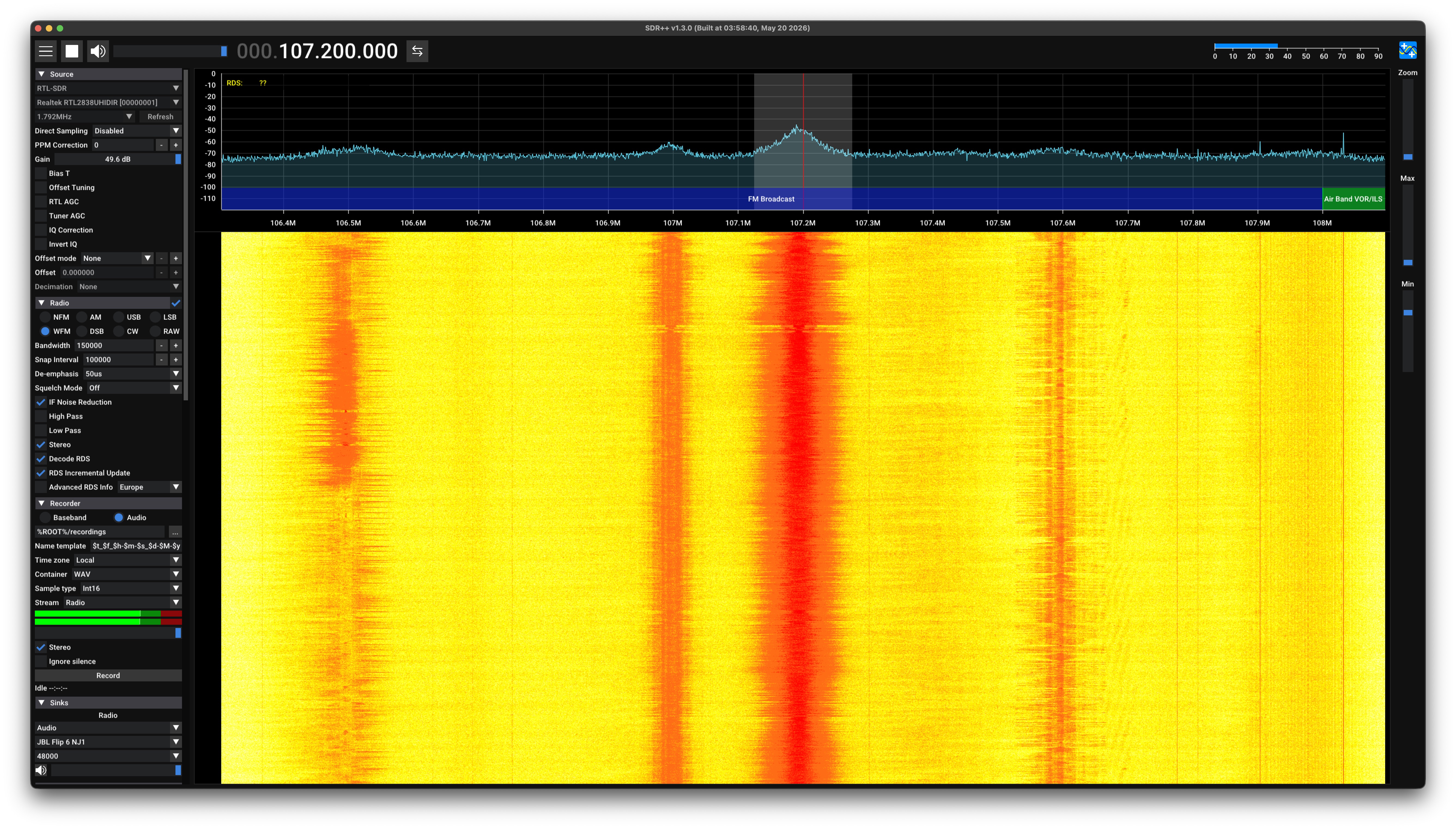This screenshot has width=1456, height=829.
Task: Click the speaker icon under Sinks
Action: (41, 770)
